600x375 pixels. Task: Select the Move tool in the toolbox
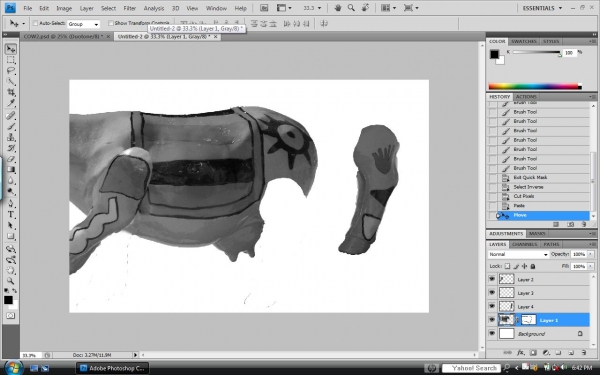pos(11,49)
